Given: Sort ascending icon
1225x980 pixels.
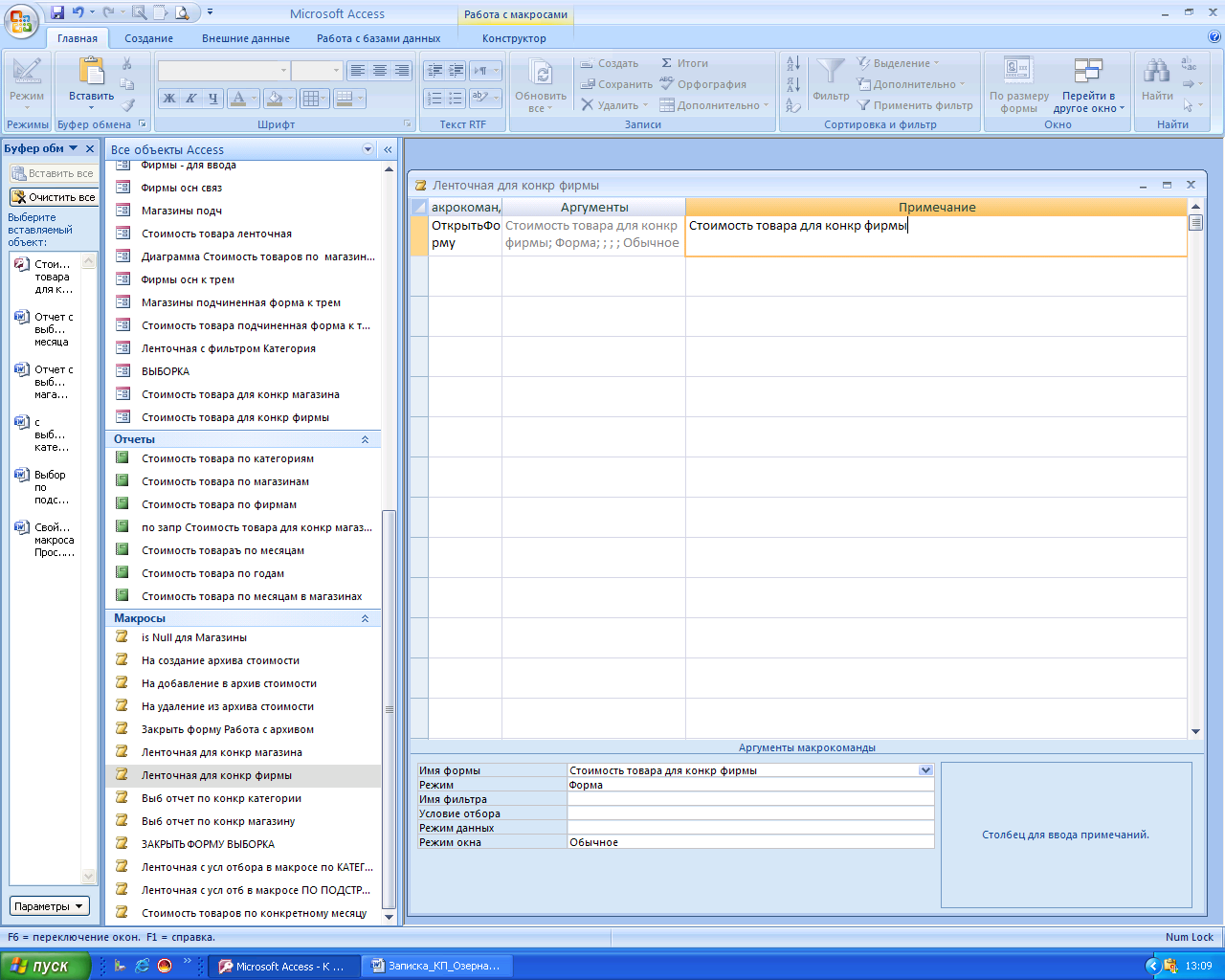Looking at the screenshot, I should coord(793,63).
